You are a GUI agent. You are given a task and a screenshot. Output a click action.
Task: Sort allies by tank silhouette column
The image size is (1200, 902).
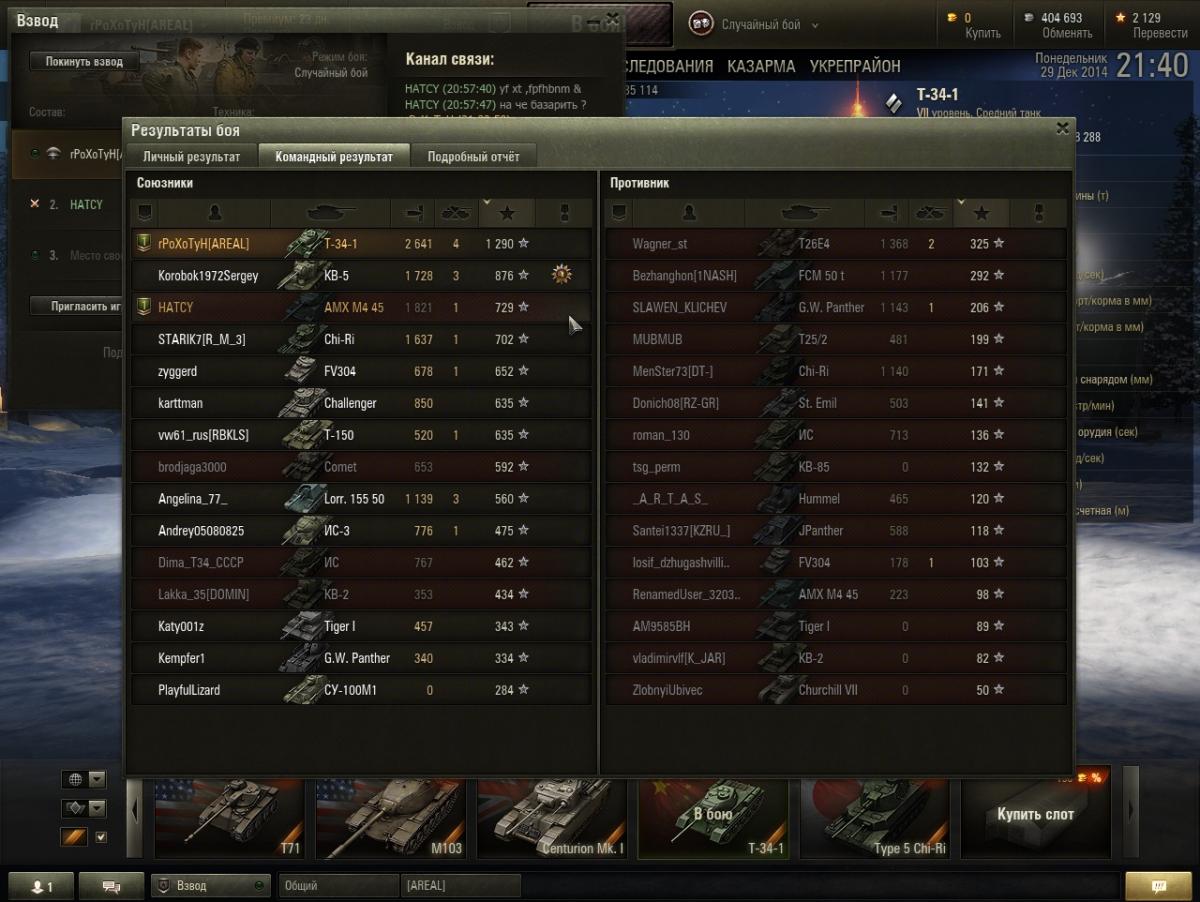tap(330, 212)
